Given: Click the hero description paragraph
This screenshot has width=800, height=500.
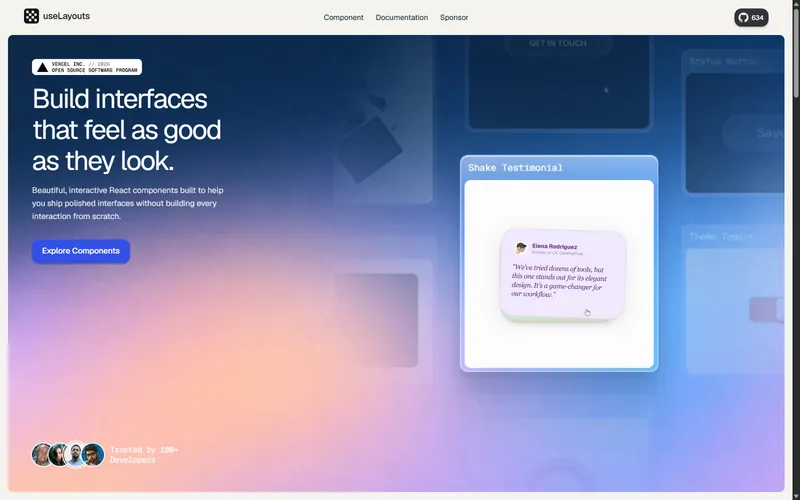Looking at the screenshot, I should click(x=128, y=203).
